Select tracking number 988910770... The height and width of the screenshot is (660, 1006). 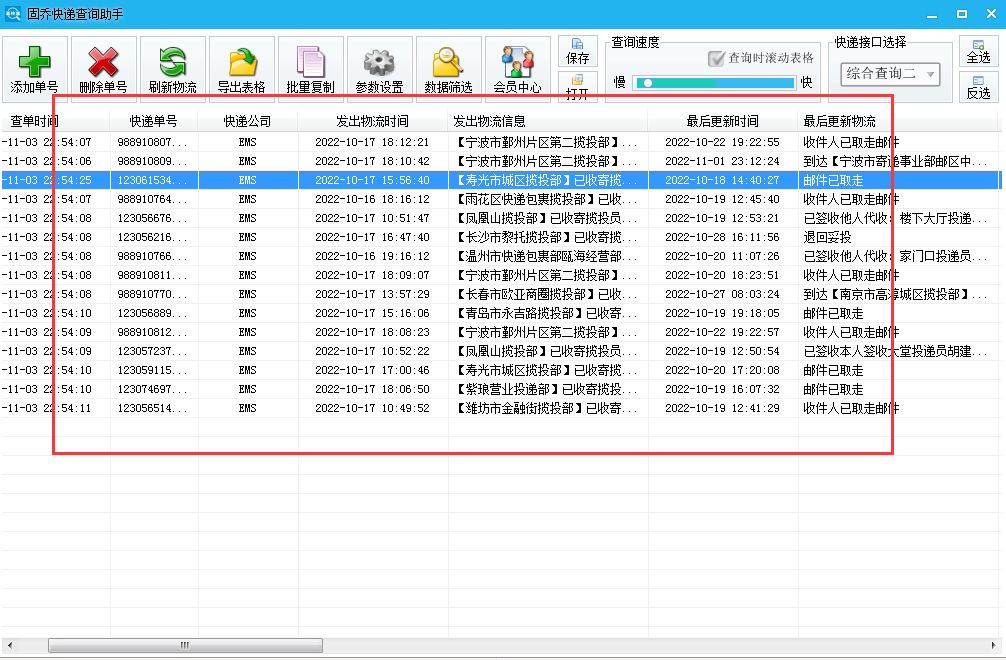click(x=152, y=294)
